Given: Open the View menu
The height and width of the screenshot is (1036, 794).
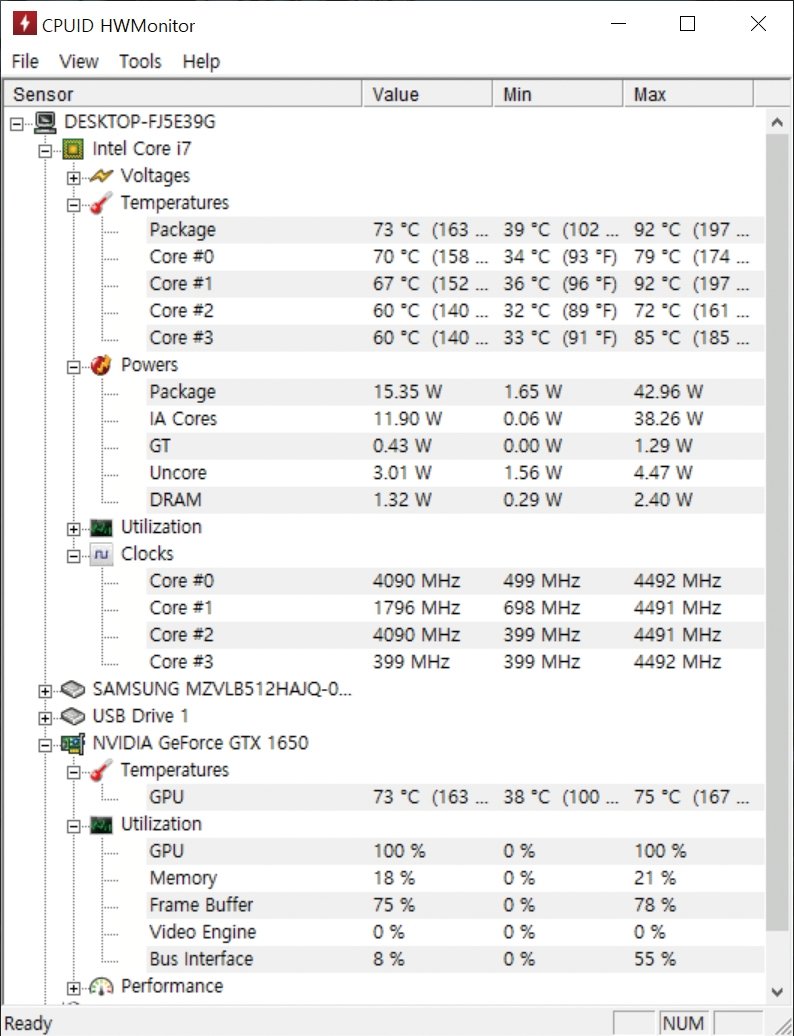Looking at the screenshot, I should 79,61.
